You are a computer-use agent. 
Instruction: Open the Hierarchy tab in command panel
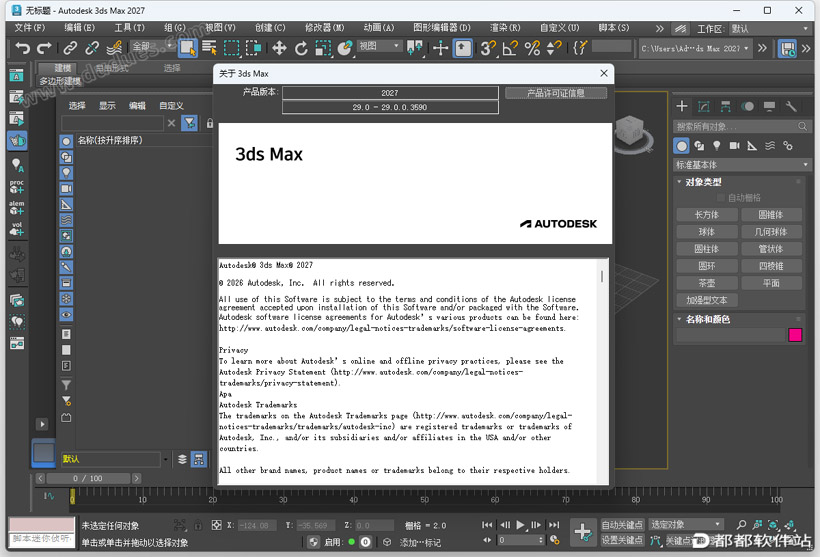(725, 107)
